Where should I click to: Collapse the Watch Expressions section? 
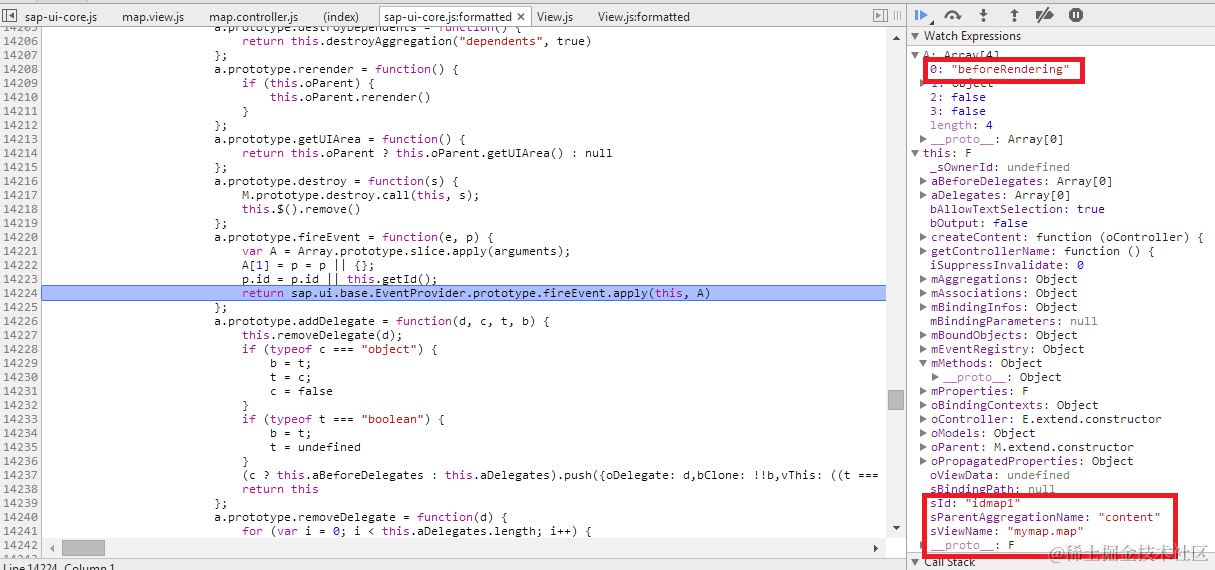point(915,36)
